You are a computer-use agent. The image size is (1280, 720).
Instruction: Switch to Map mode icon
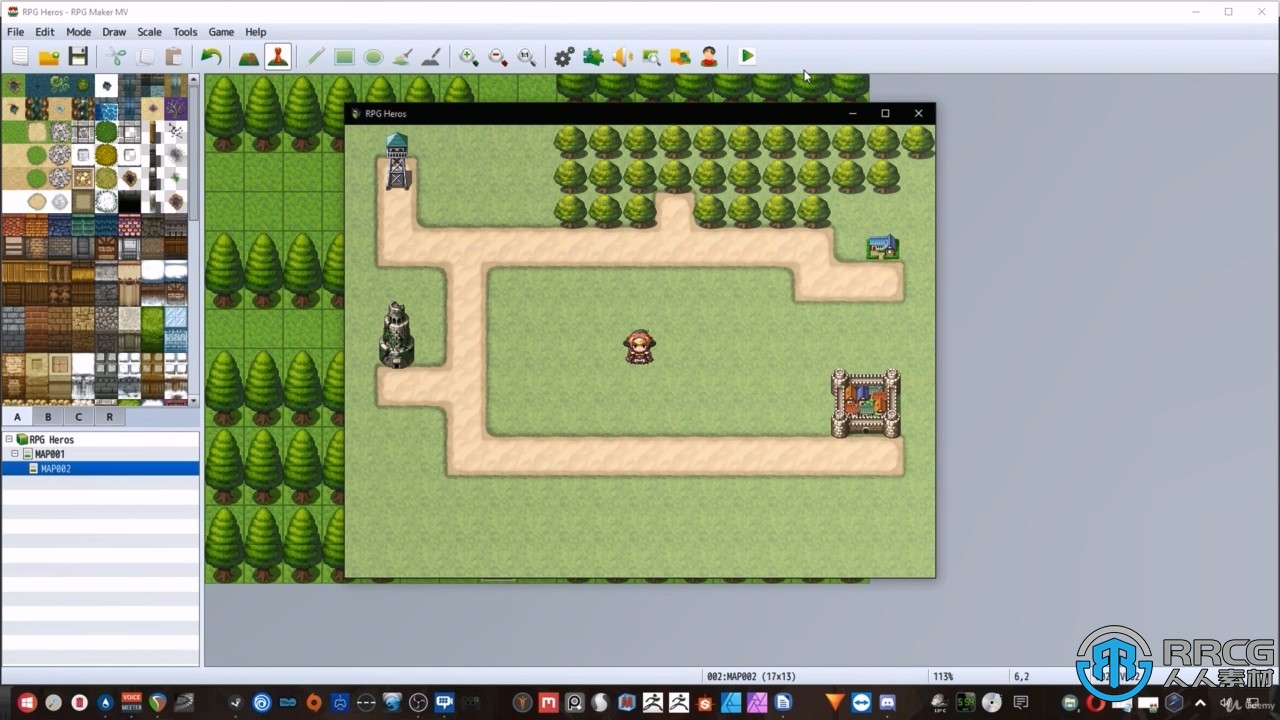click(x=249, y=57)
